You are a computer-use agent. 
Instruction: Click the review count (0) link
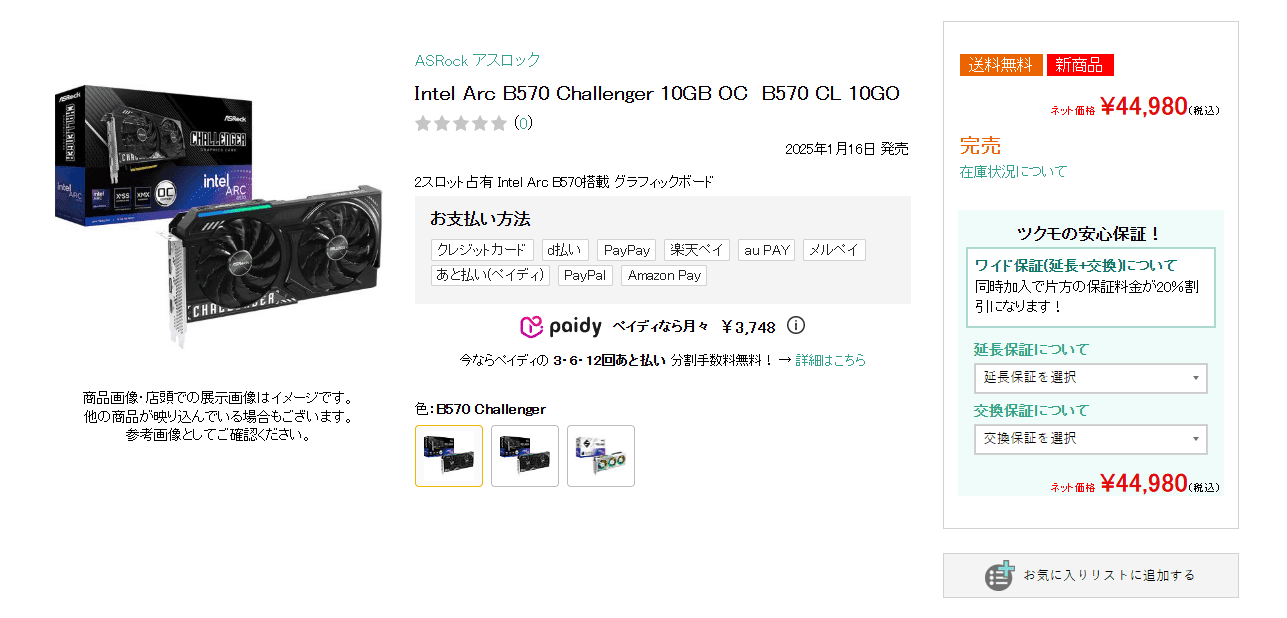[523, 123]
